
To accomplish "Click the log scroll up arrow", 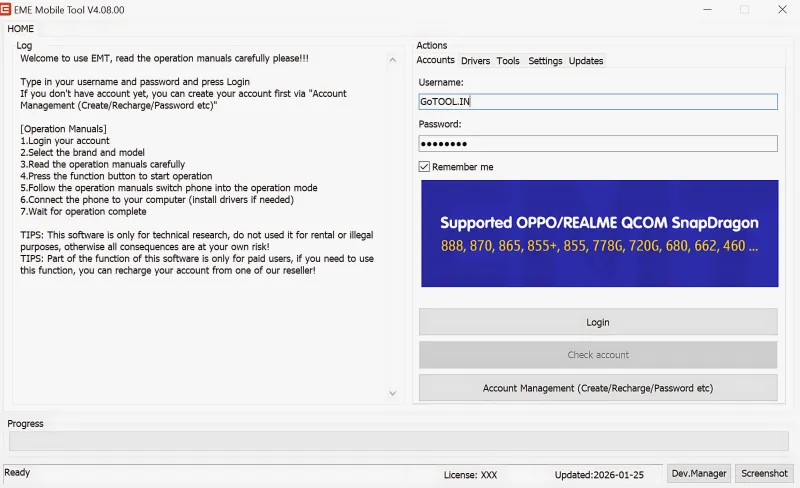I will coord(392,60).
